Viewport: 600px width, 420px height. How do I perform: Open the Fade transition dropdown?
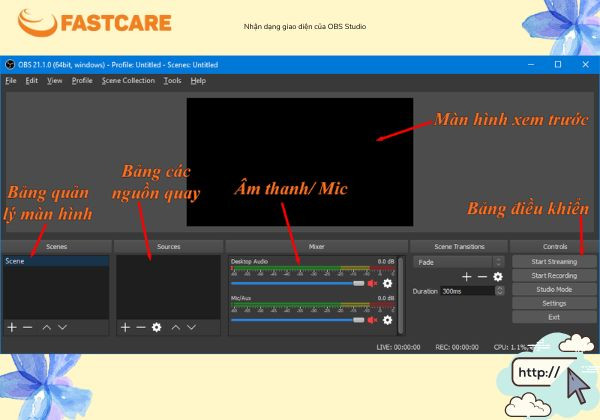point(458,262)
